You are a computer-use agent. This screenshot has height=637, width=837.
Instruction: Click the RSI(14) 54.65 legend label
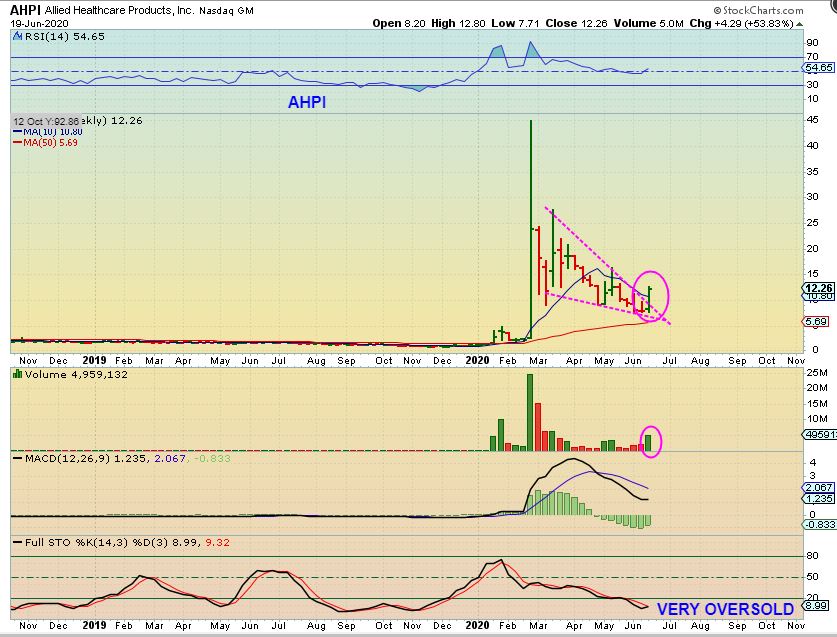click(65, 36)
